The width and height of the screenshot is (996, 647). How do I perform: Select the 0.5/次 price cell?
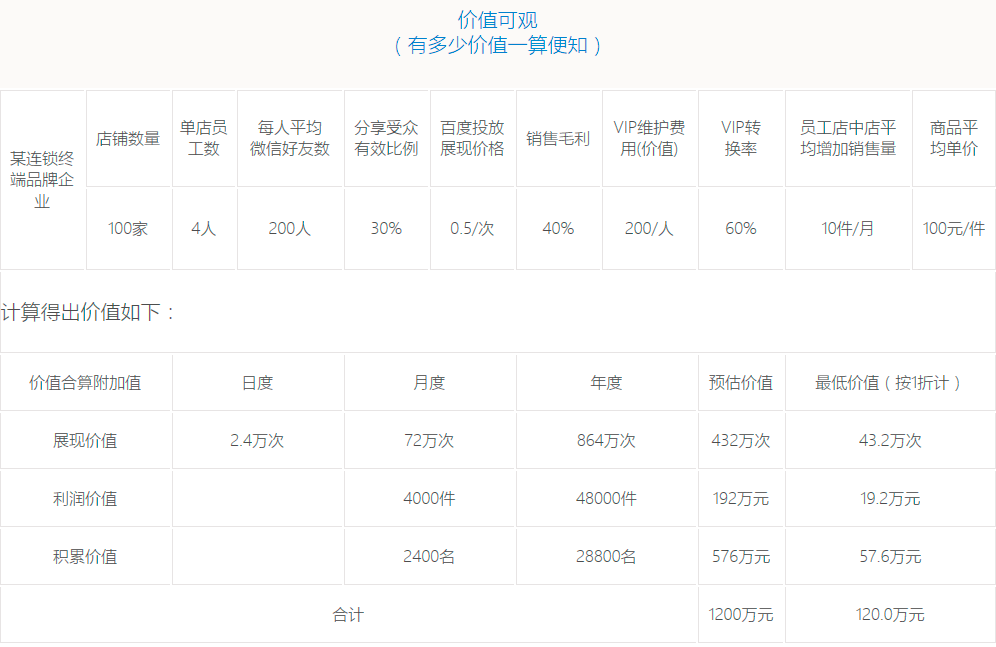pos(472,229)
